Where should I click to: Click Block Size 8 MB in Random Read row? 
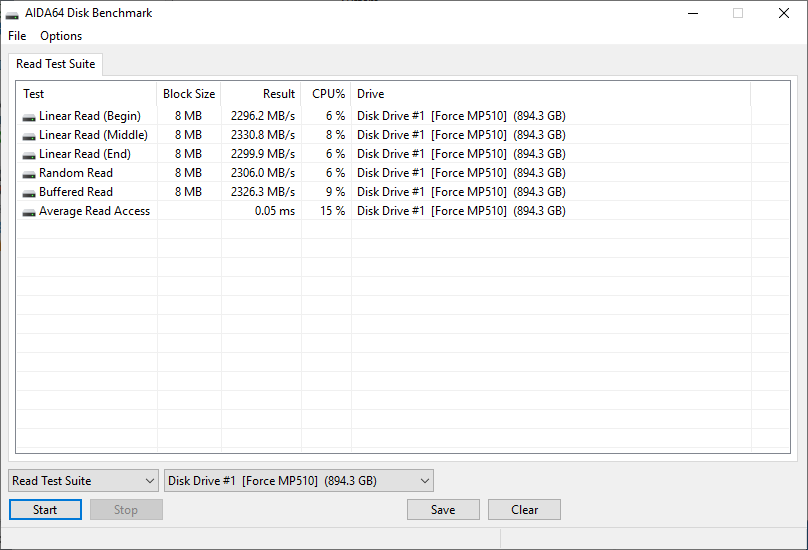tap(188, 173)
